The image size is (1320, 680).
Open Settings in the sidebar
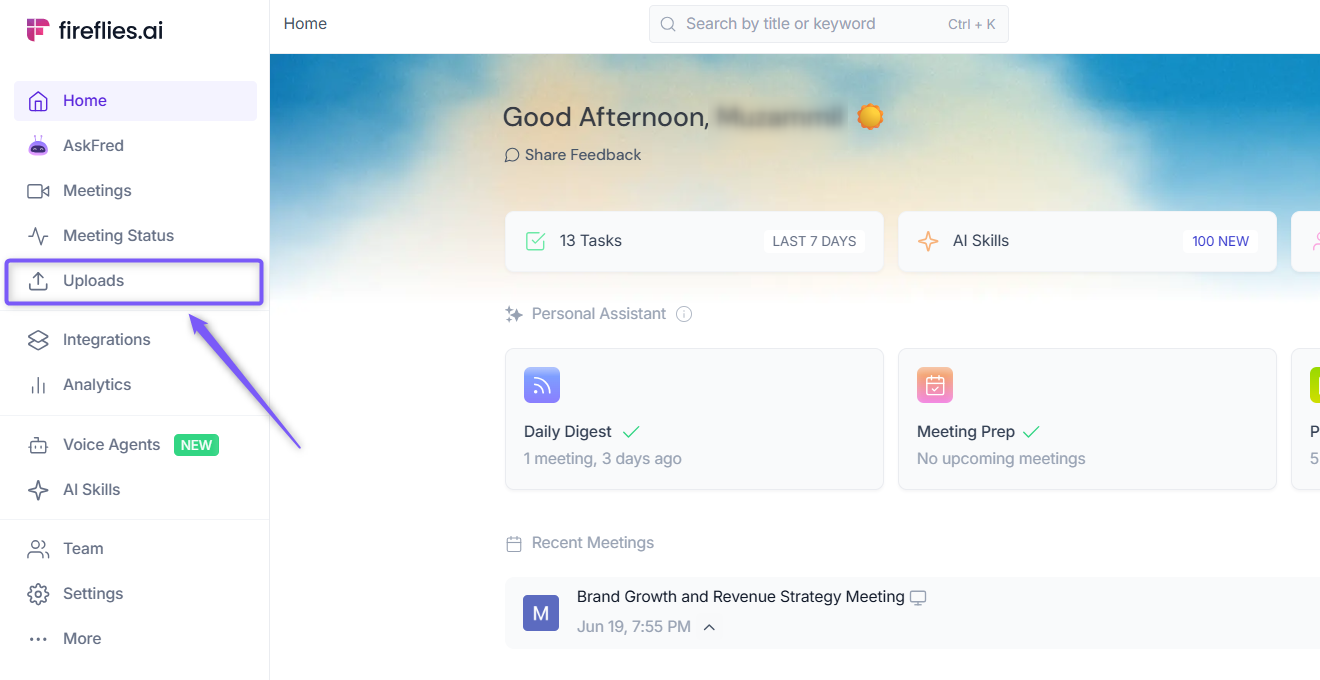pyautogui.click(x=135, y=594)
